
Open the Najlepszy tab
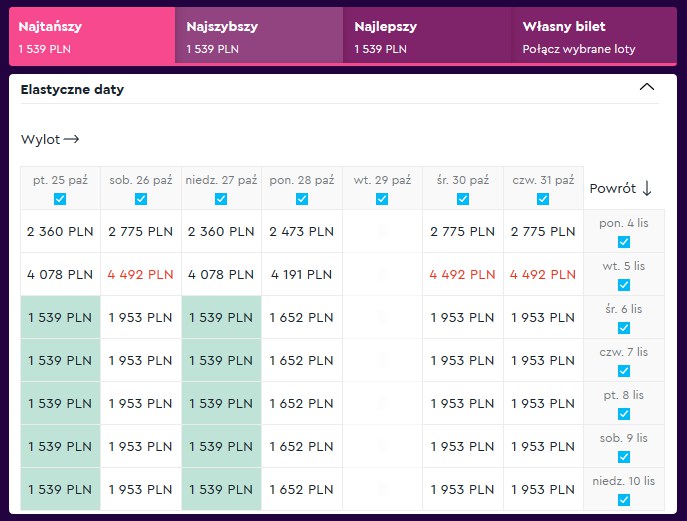coord(427,36)
